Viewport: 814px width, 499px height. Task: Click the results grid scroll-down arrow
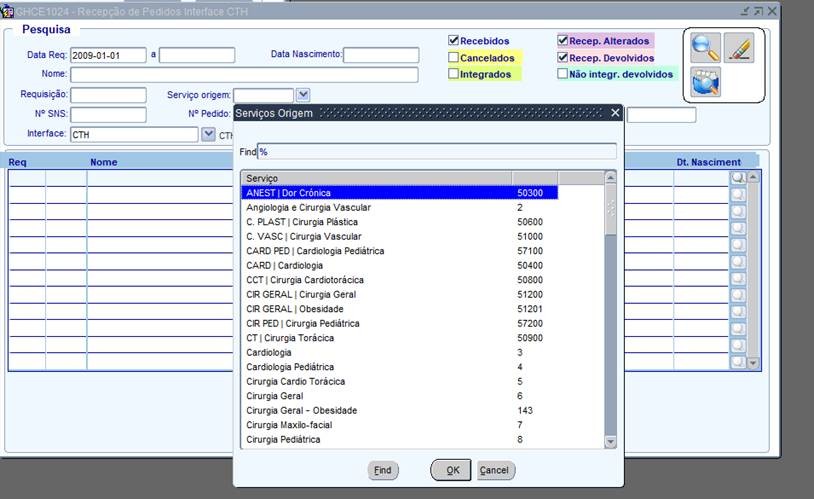753,362
